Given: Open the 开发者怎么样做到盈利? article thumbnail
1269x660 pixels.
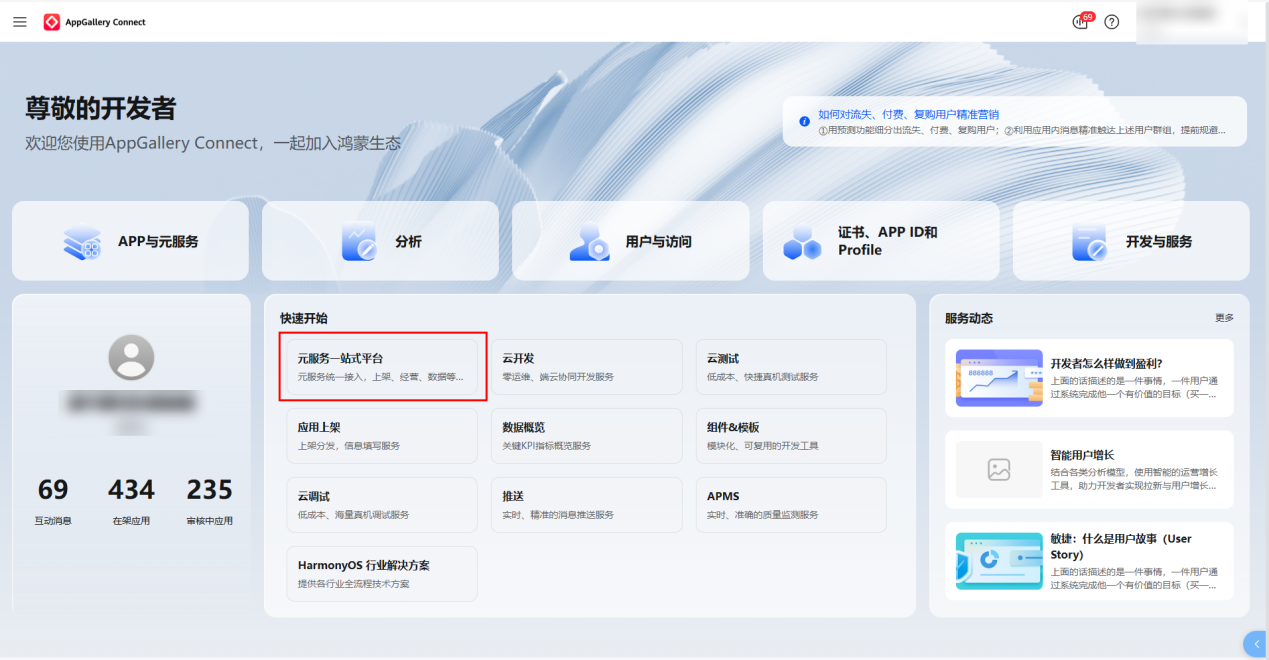Looking at the screenshot, I should [x=999, y=377].
